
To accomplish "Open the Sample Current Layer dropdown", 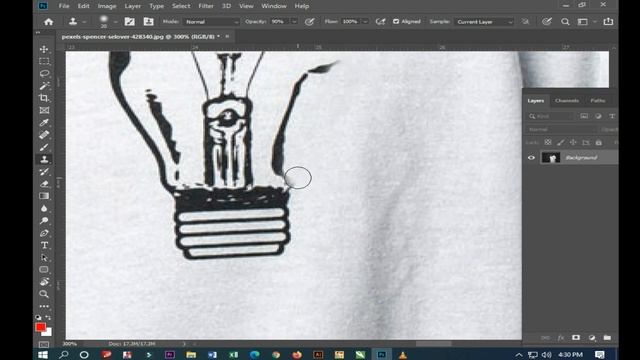I will click(x=484, y=22).
